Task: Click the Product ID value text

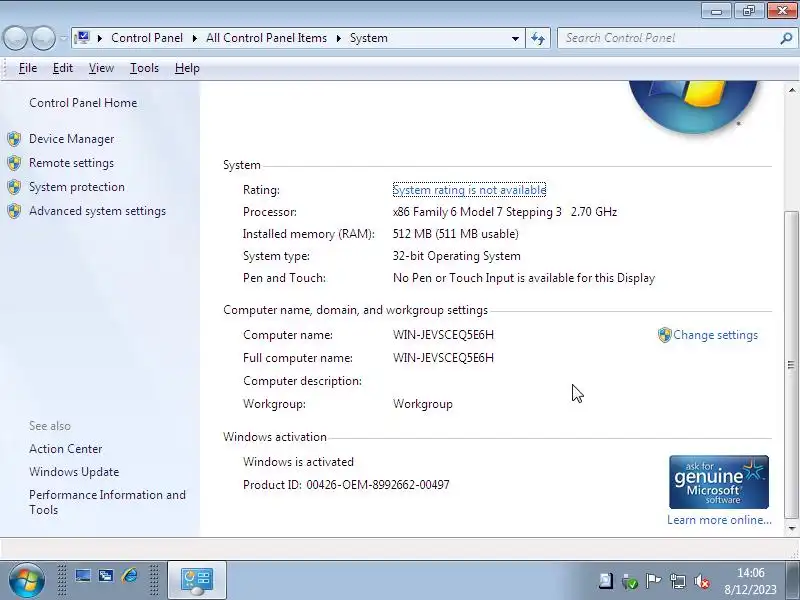Action: [x=378, y=485]
